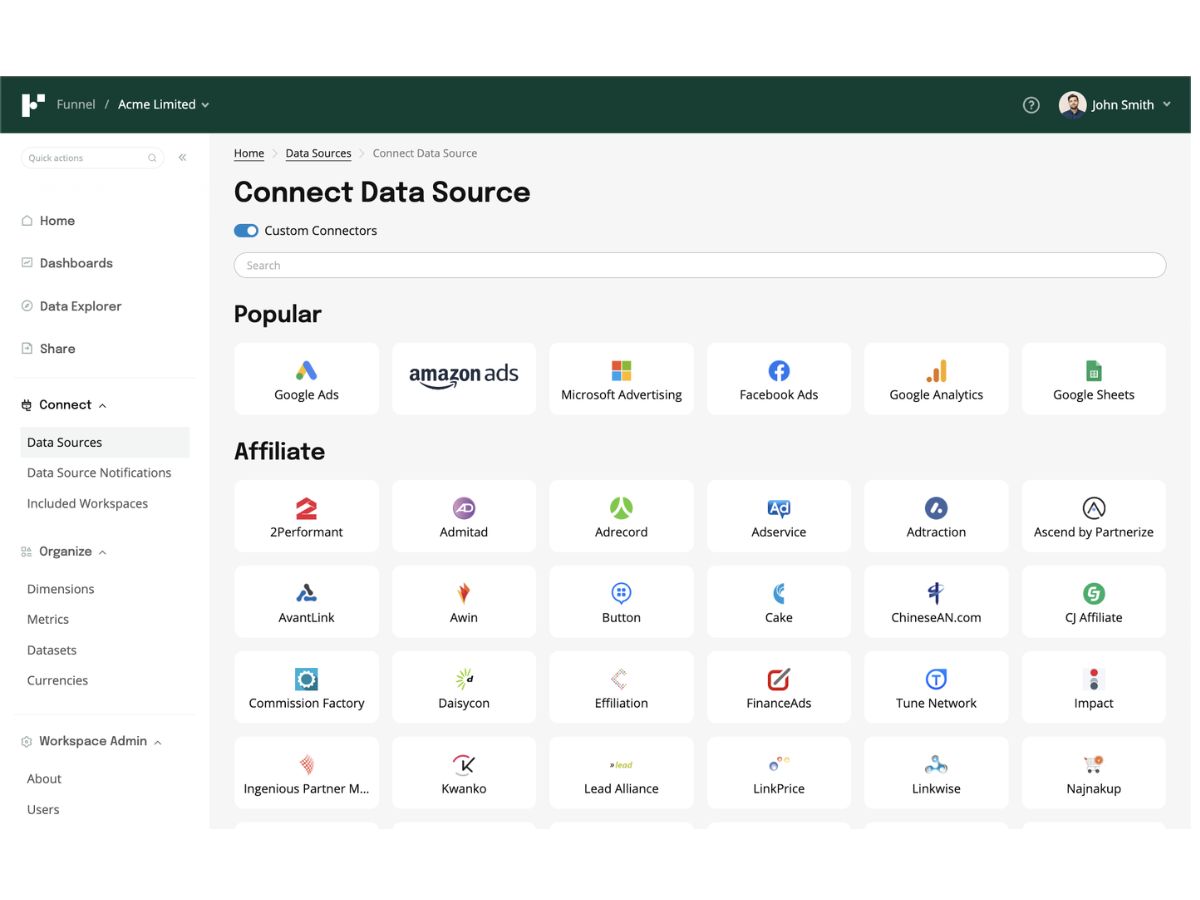Select the CJ Affiliate connector

tap(1094, 602)
